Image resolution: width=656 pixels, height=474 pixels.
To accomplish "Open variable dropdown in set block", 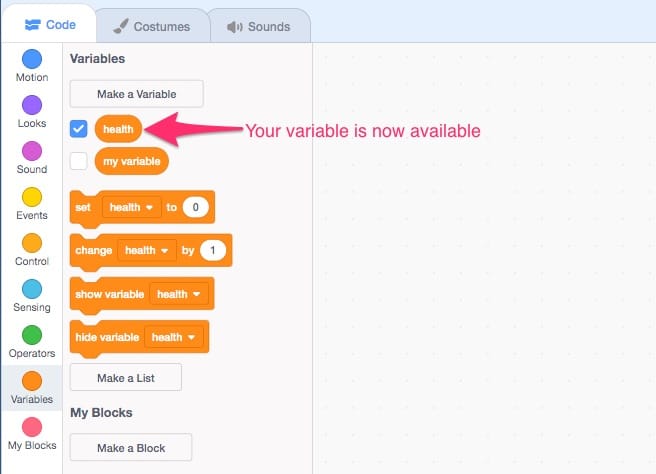I will (131, 207).
